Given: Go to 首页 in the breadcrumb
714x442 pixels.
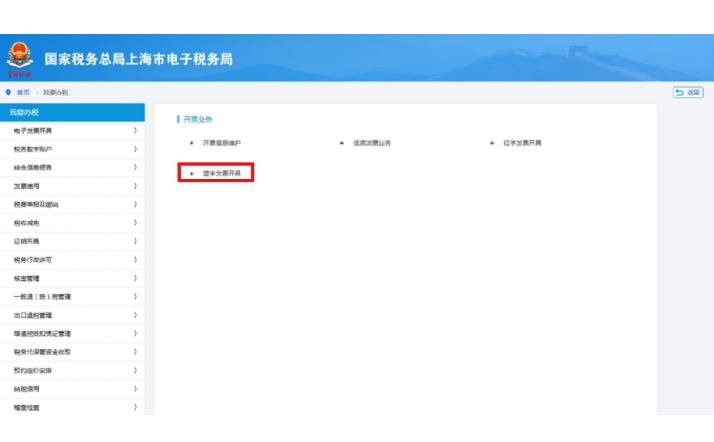Looking at the screenshot, I should click(23, 92).
